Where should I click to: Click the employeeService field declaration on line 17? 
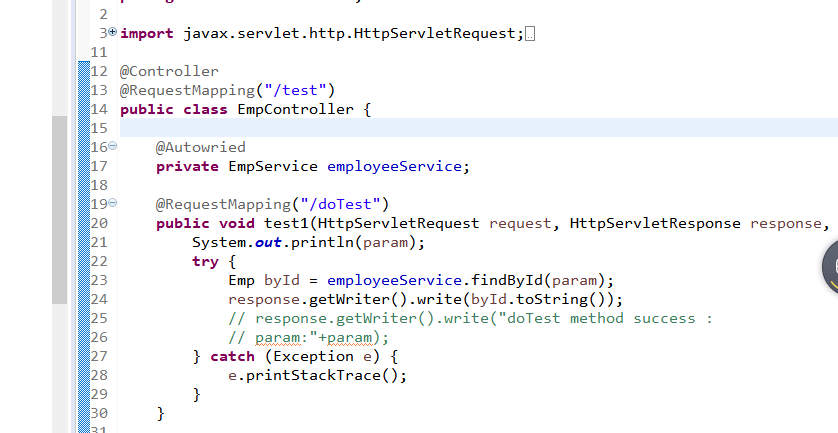[x=394, y=167]
